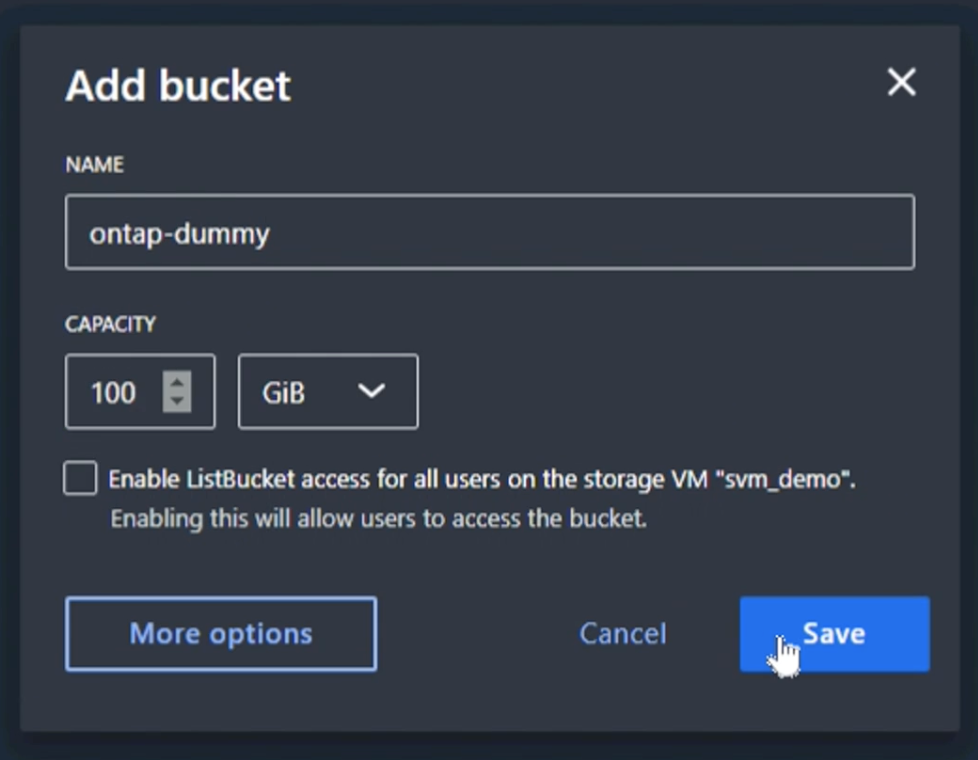Click the "ontap-dummy" text in name box
978x760 pixels.
179,233
